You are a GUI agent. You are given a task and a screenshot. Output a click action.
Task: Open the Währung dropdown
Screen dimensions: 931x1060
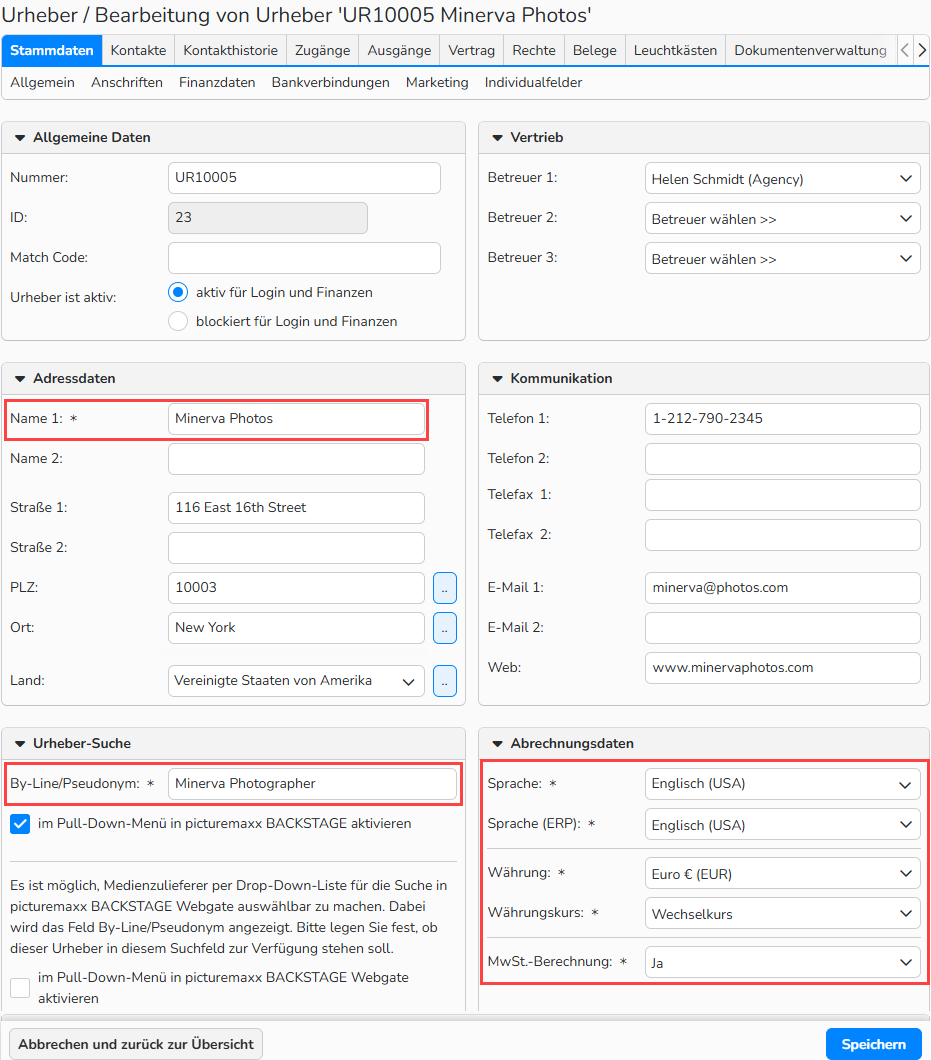click(x=782, y=873)
